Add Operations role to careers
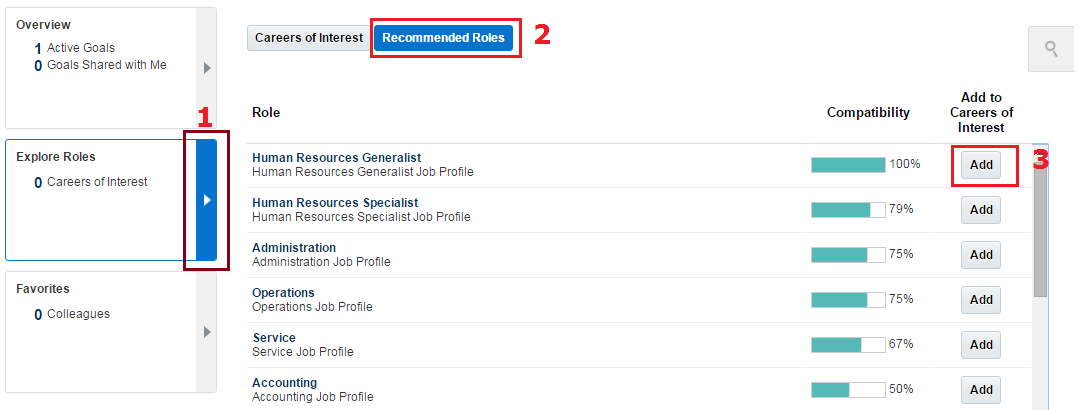 [x=981, y=300]
